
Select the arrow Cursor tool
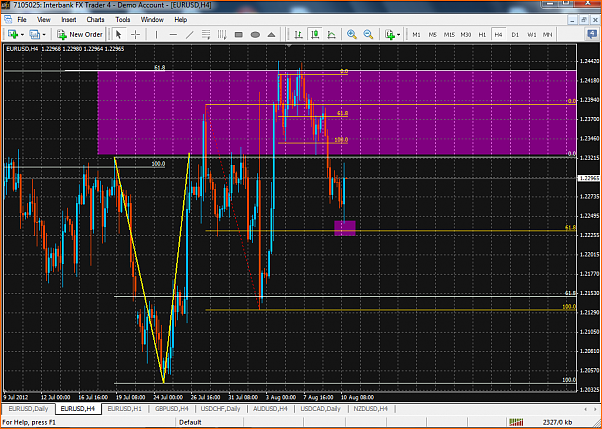[119, 35]
